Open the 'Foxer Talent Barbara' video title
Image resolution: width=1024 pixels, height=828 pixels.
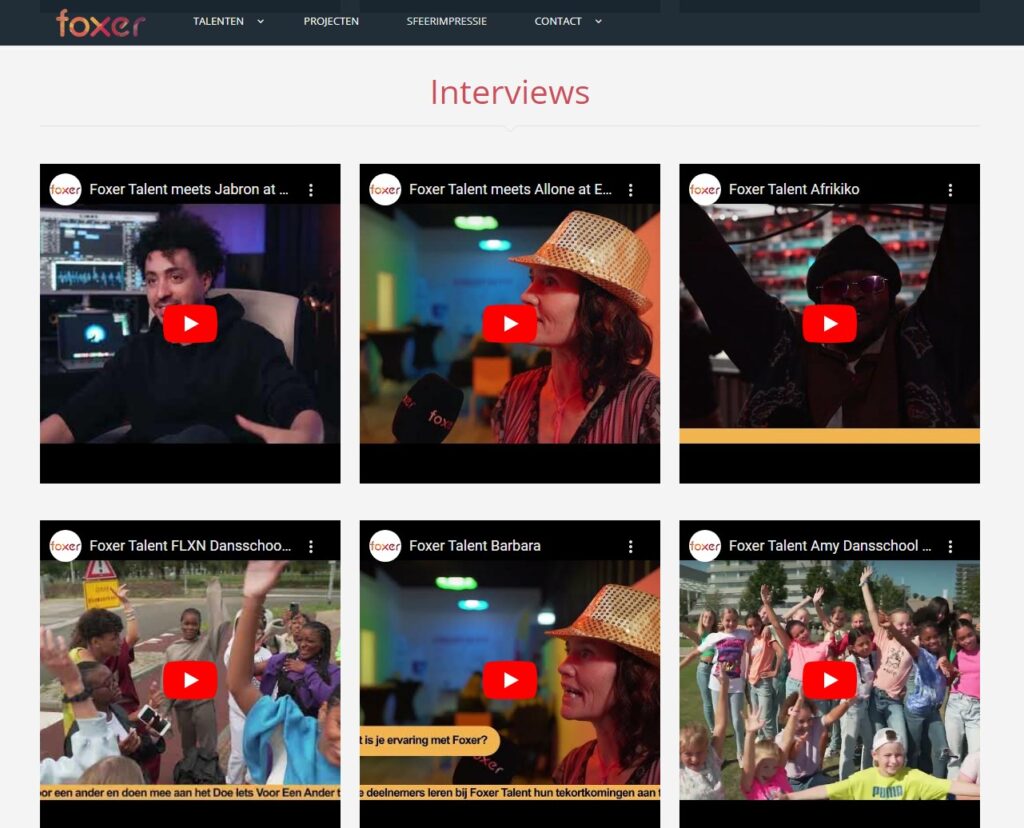[x=475, y=546]
